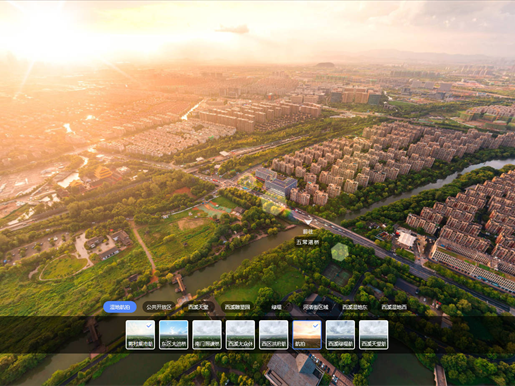Open the 西溪湿地东 category
This screenshot has height=386, width=515.
tap(355, 307)
